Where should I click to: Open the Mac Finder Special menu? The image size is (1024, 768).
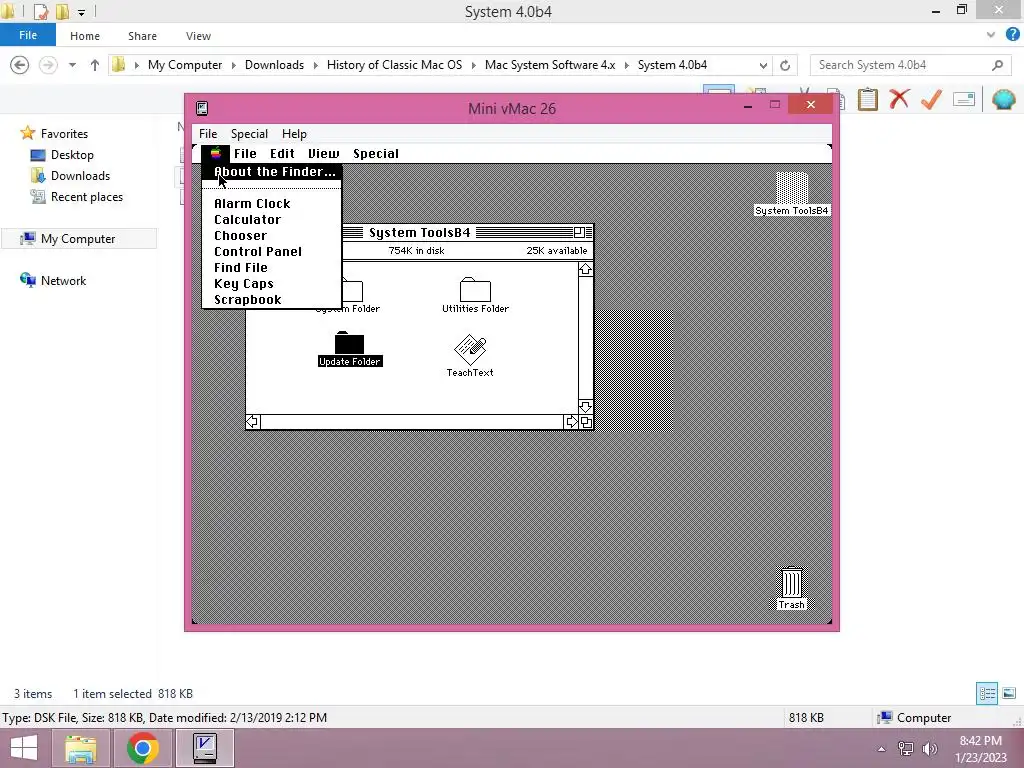[376, 153]
